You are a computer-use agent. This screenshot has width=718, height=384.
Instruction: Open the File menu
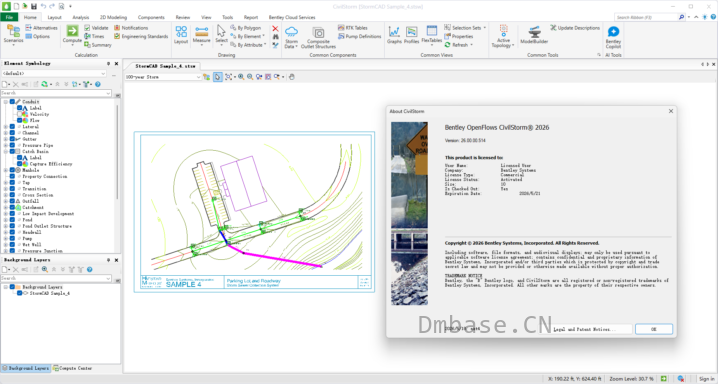point(9,17)
